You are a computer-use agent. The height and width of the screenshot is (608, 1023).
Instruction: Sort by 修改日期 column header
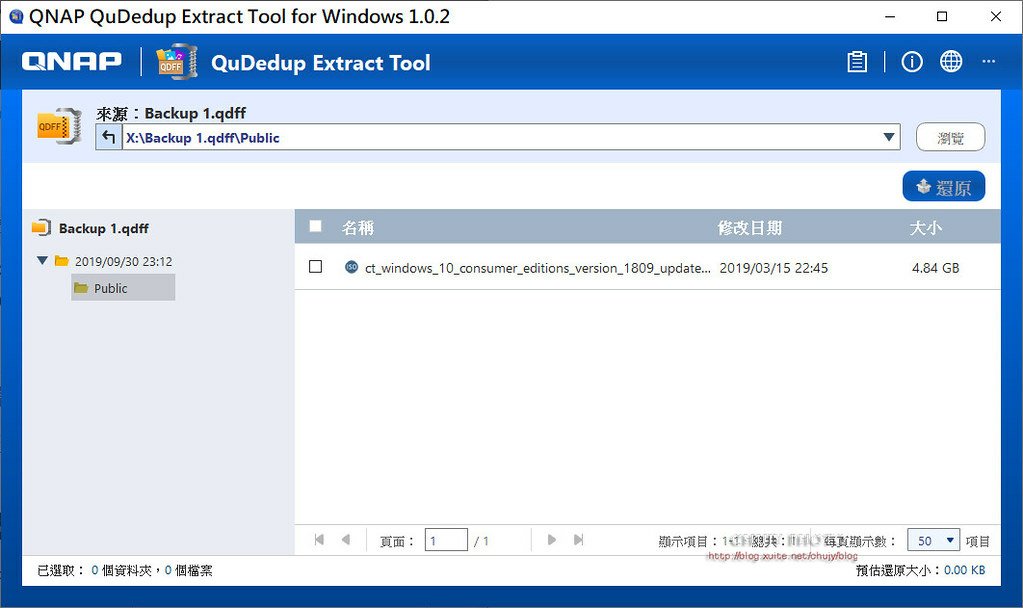click(750, 228)
